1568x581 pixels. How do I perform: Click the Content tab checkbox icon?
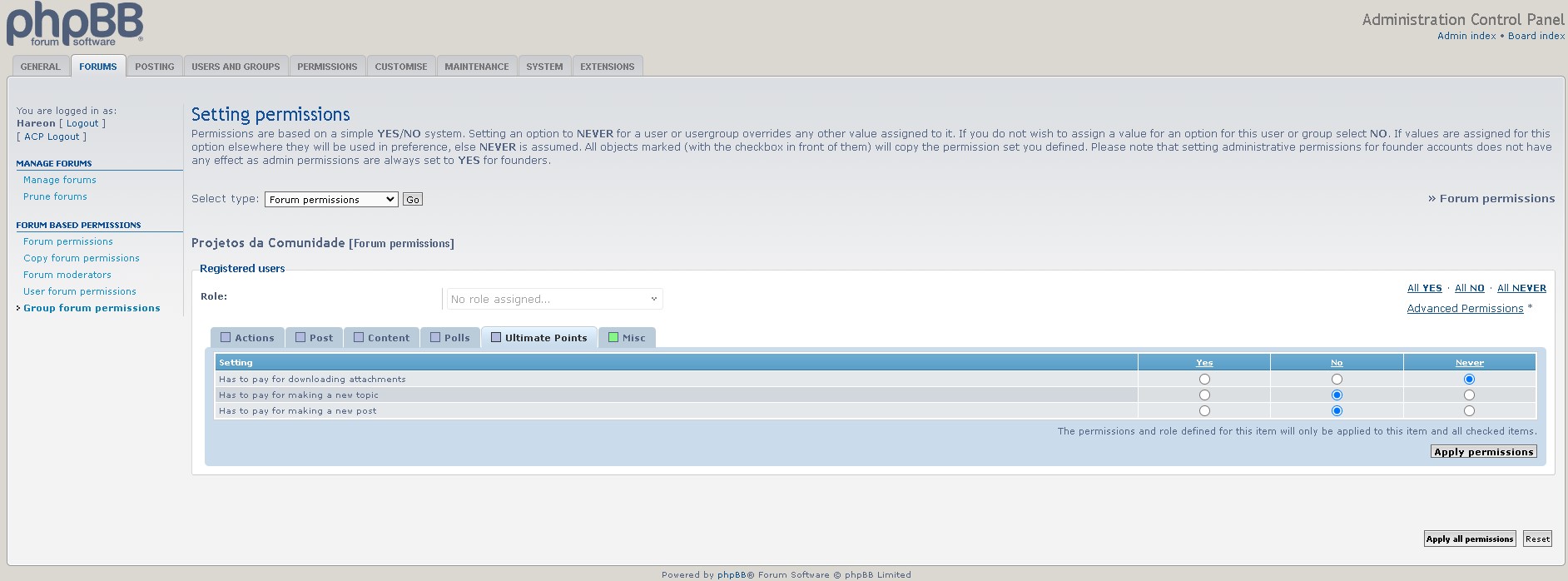coord(359,337)
